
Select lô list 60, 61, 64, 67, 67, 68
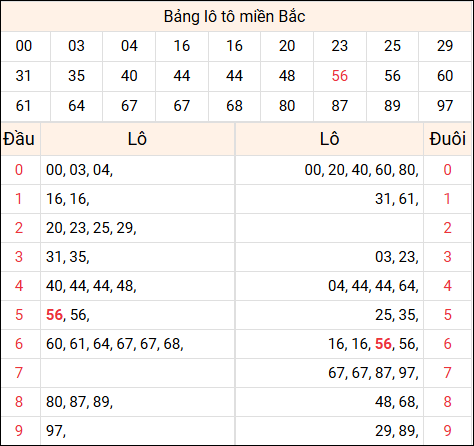(115, 344)
